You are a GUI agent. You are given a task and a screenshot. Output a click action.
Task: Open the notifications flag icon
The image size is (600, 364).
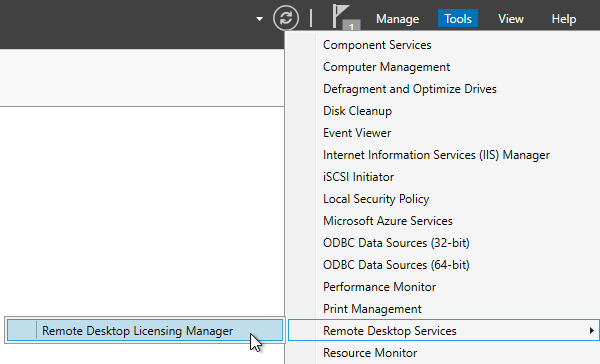click(346, 18)
